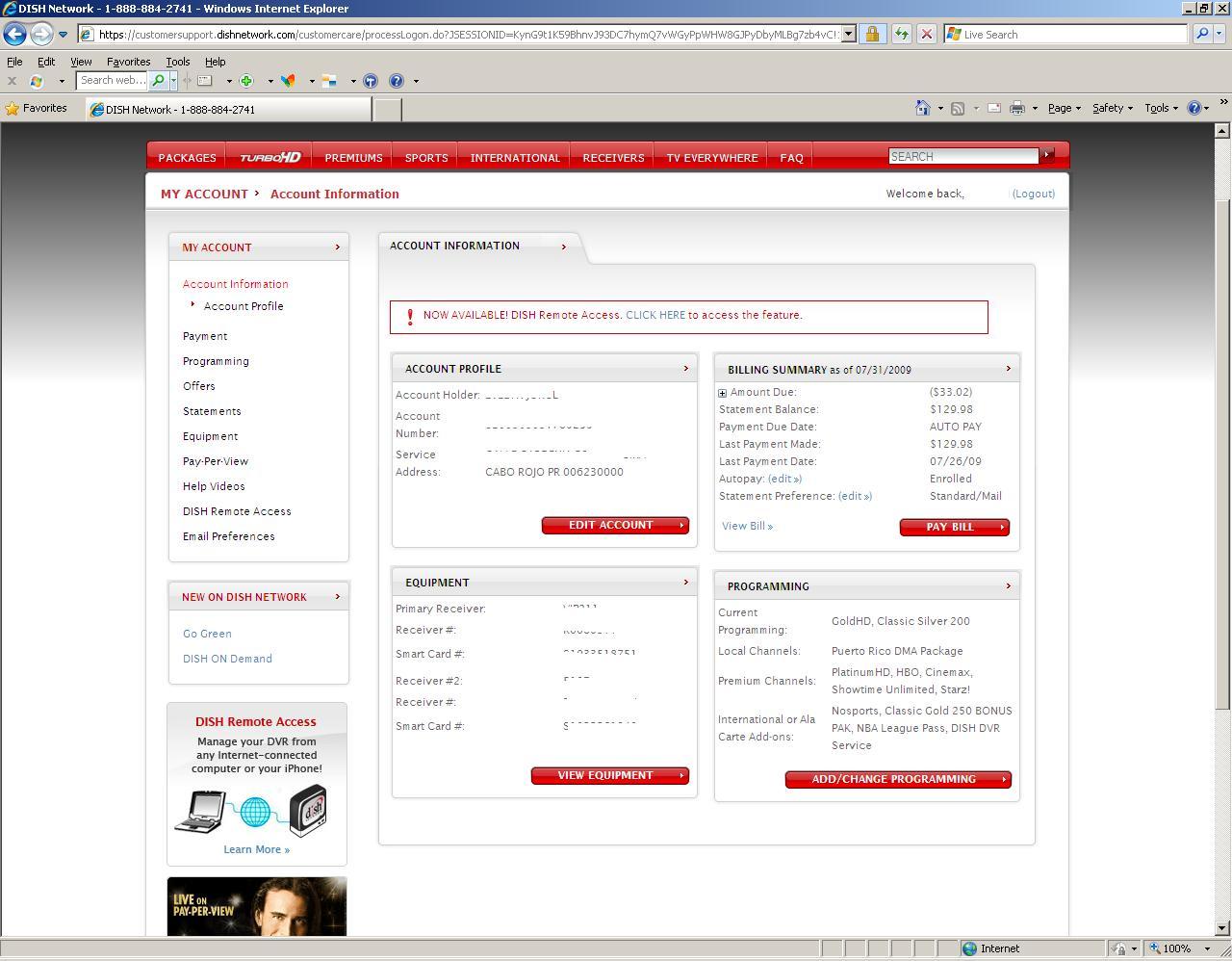The image size is (1232, 961).
Task: Open the Edit menu
Action: click(46, 61)
